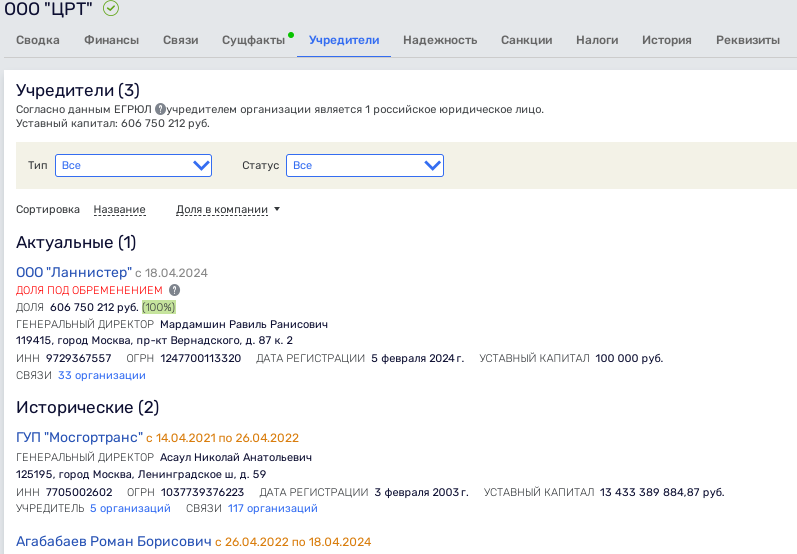
Task: Click the ЕГРЮЛ question mark help icon
Action: point(160,109)
